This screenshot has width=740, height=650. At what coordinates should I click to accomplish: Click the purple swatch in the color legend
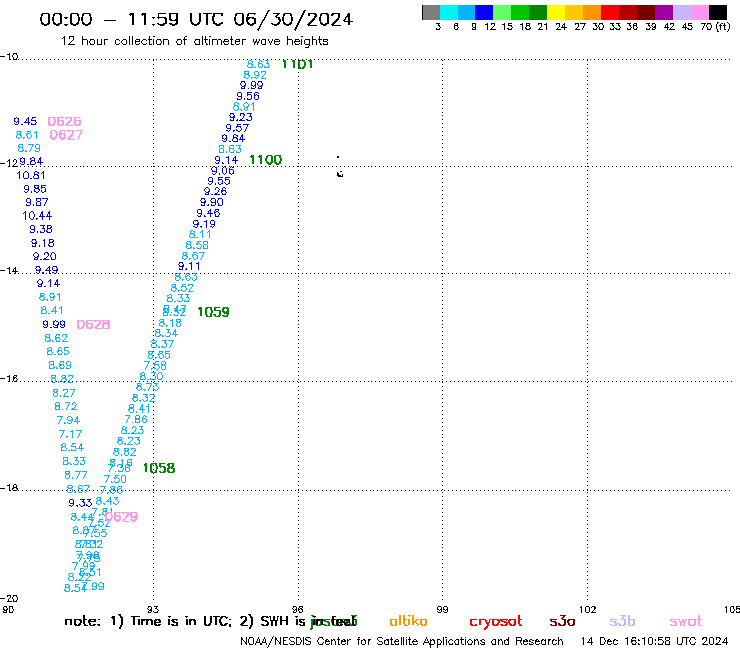click(x=664, y=12)
